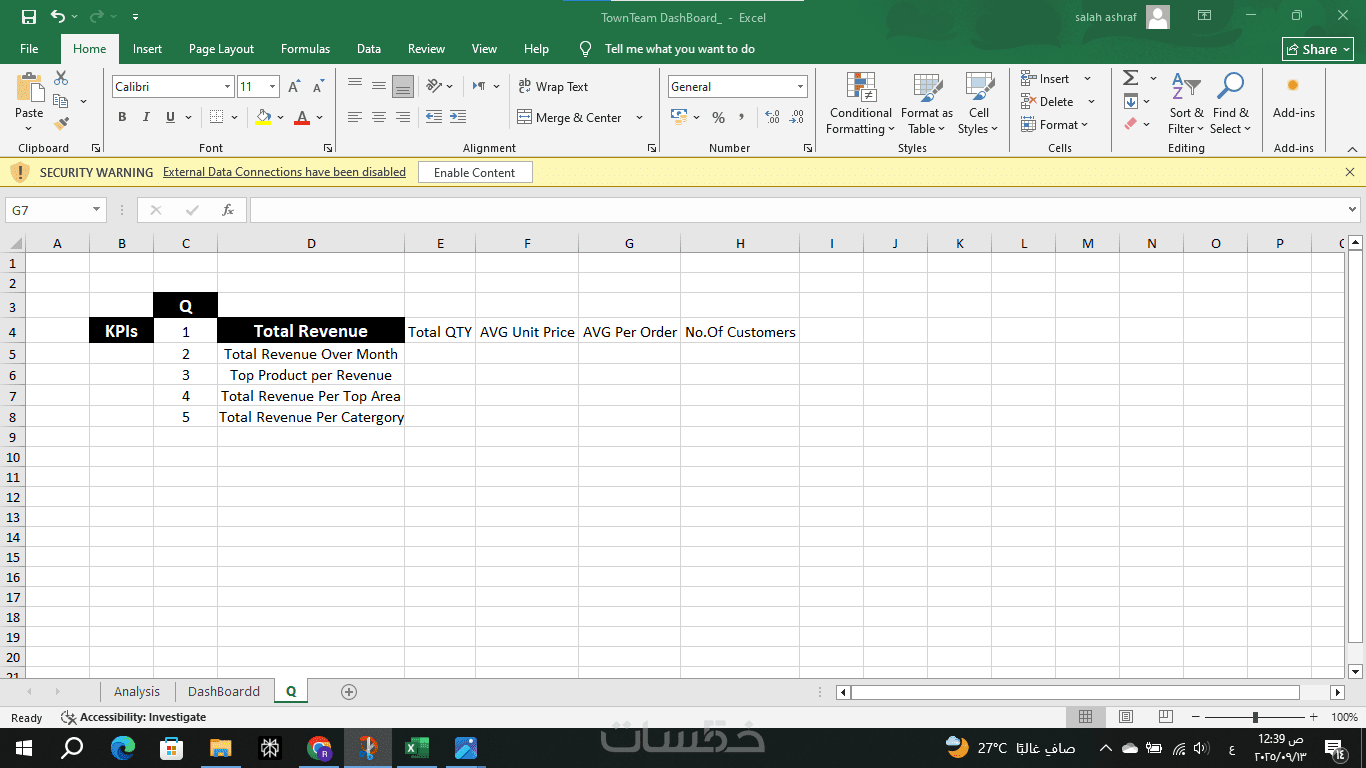Switch to the DashBoardd sheet tab
The image size is (1366, 768).
click(x=224, y=691)
